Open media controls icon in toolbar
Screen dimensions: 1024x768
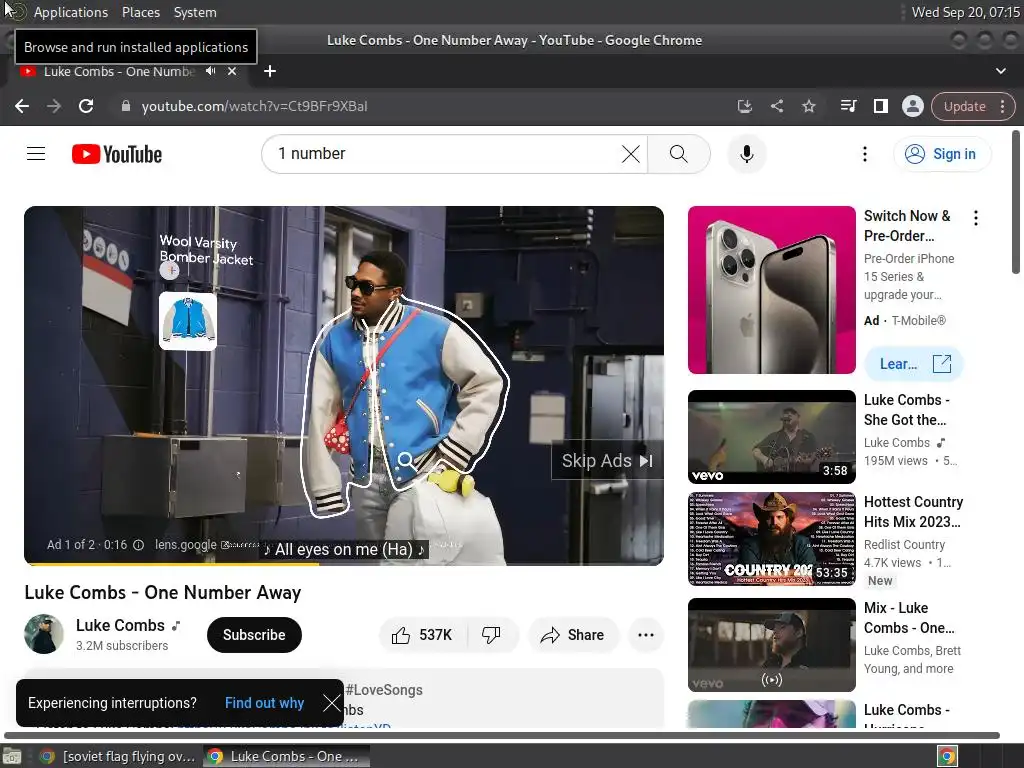[x=848, y=106]
